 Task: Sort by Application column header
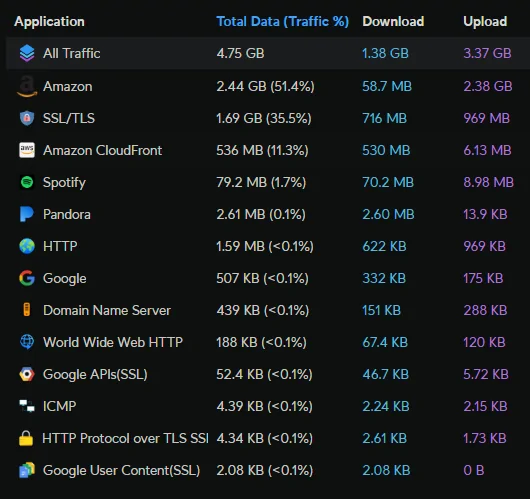tap(49, 22)
